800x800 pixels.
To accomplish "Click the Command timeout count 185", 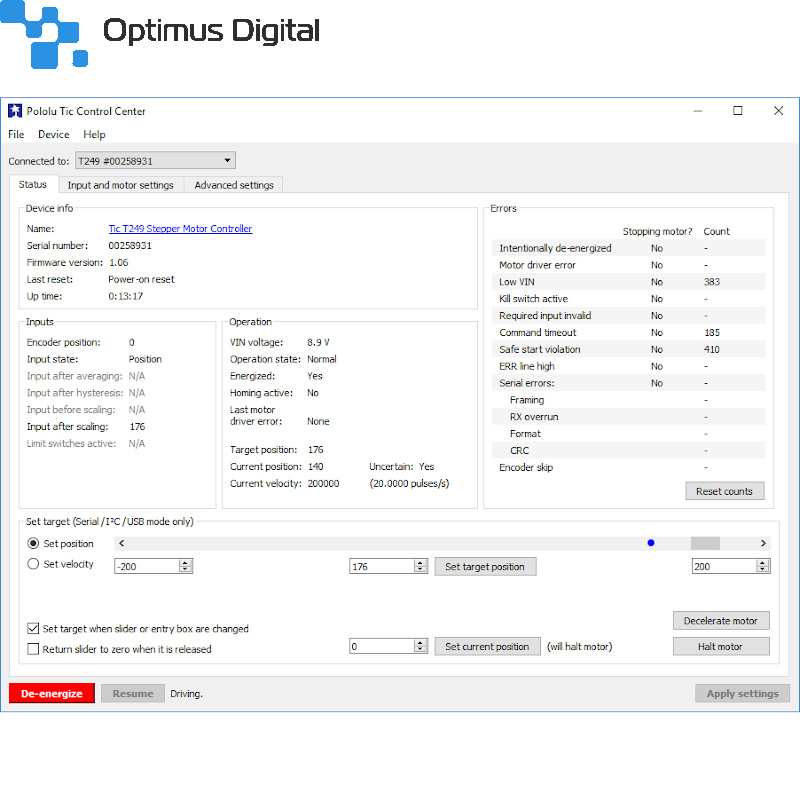I will click(712, 332).
